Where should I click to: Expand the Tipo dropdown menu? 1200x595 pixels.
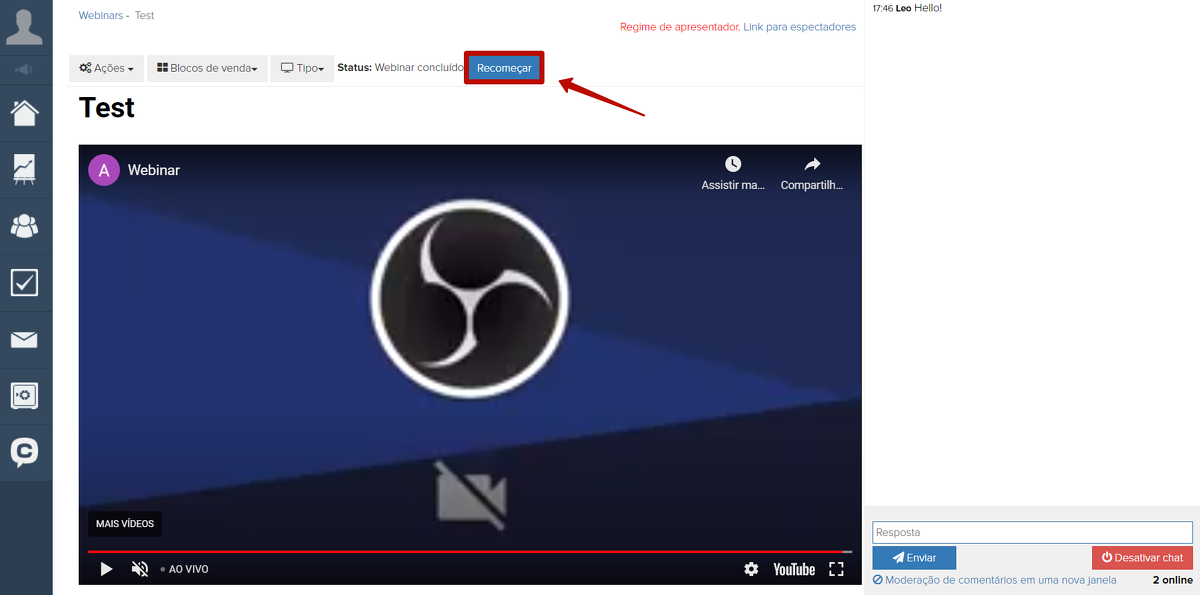pyautogui.click(x=302, y=68)
